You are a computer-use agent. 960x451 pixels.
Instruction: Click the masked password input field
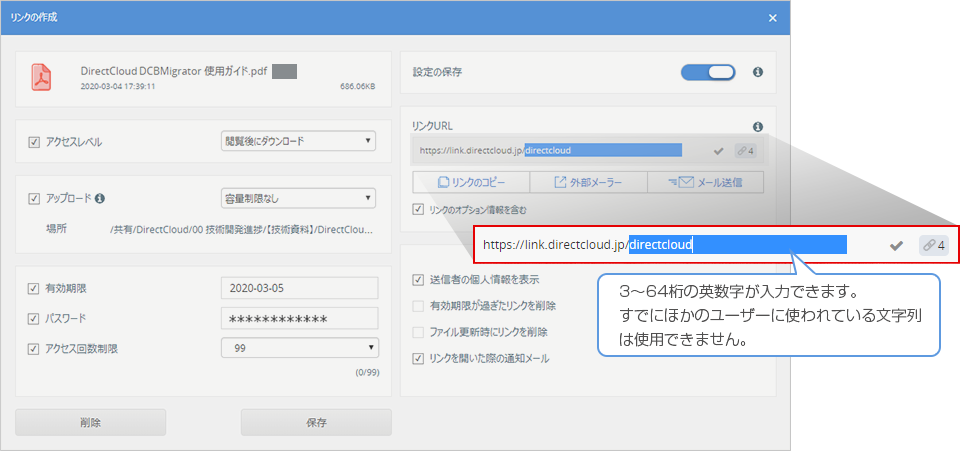click(x=299, y=318)
